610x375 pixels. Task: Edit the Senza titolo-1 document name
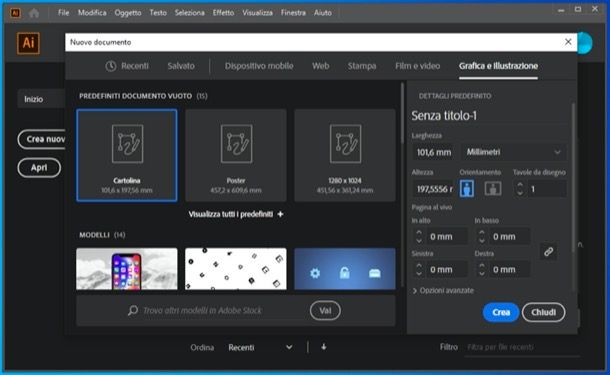pyautogui.click(x=489, y=116)
